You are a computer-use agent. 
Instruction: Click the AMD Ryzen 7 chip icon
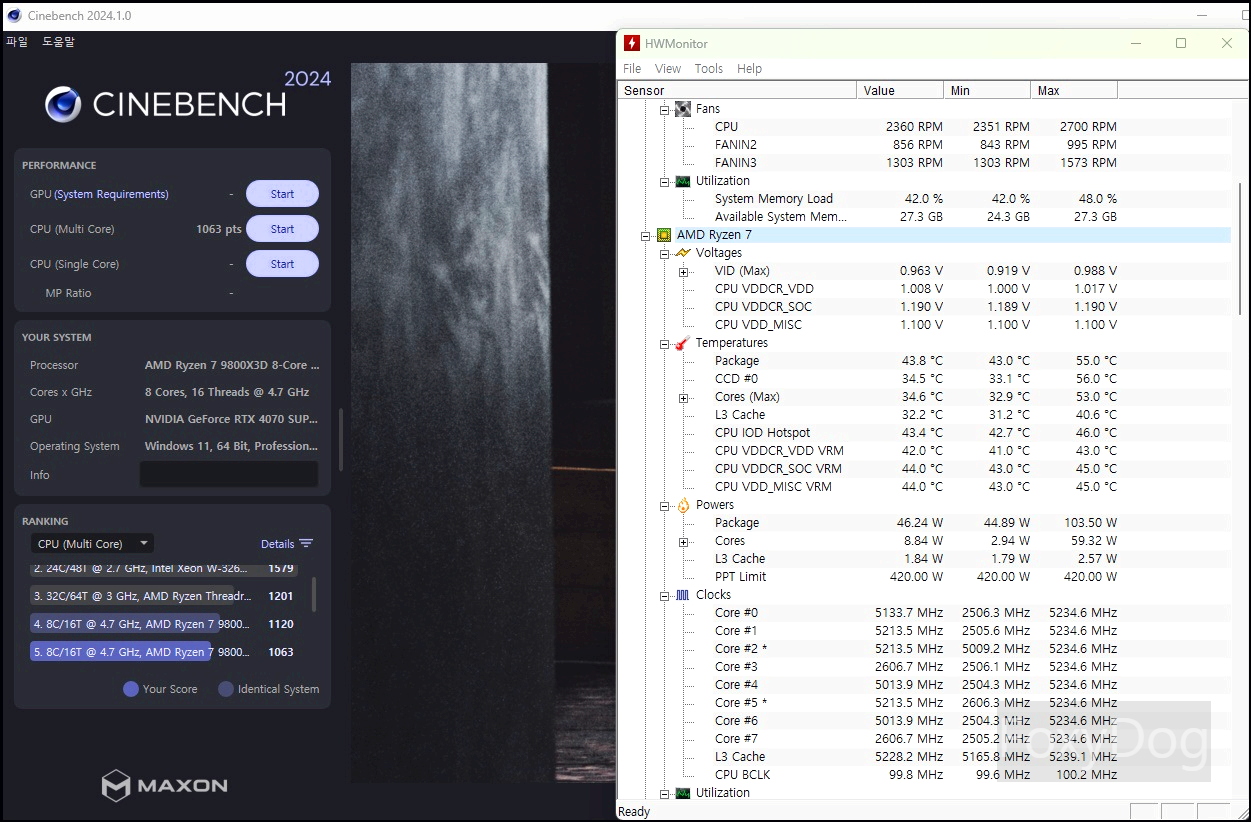tap(664, 235)
